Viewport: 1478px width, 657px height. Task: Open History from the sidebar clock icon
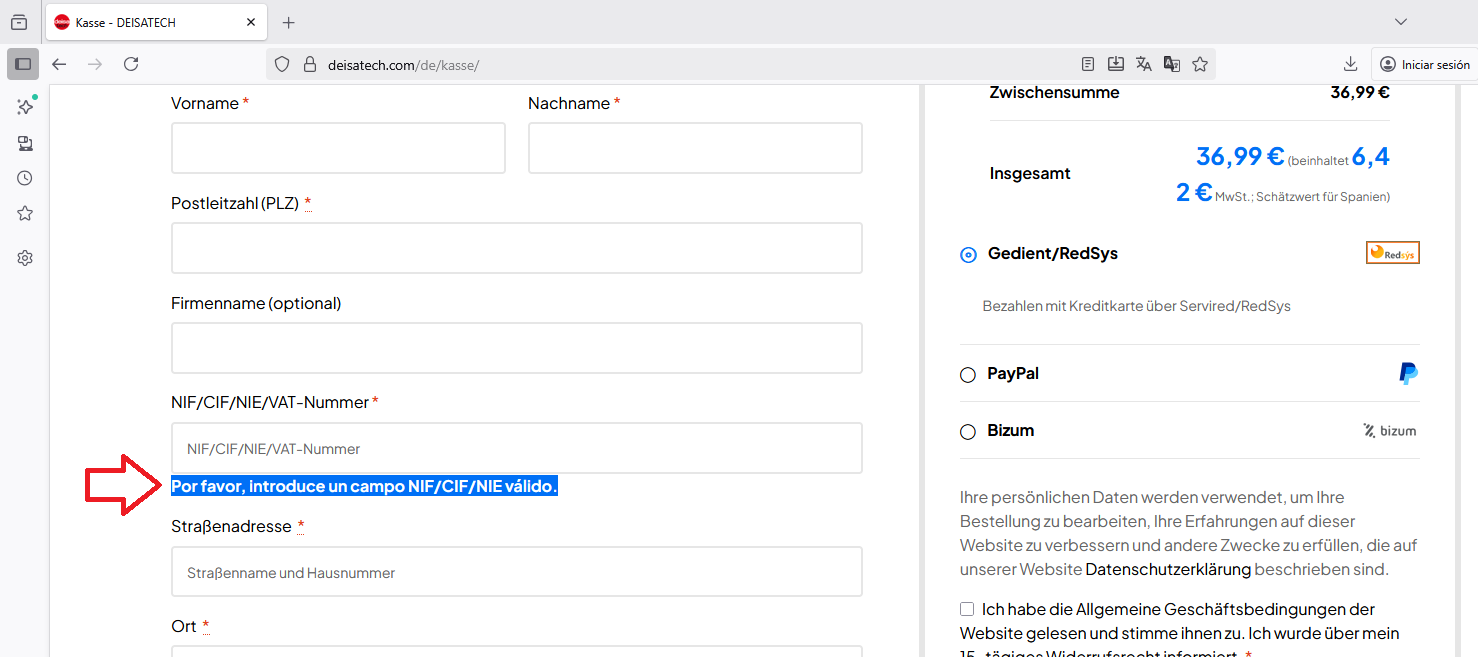25,178
